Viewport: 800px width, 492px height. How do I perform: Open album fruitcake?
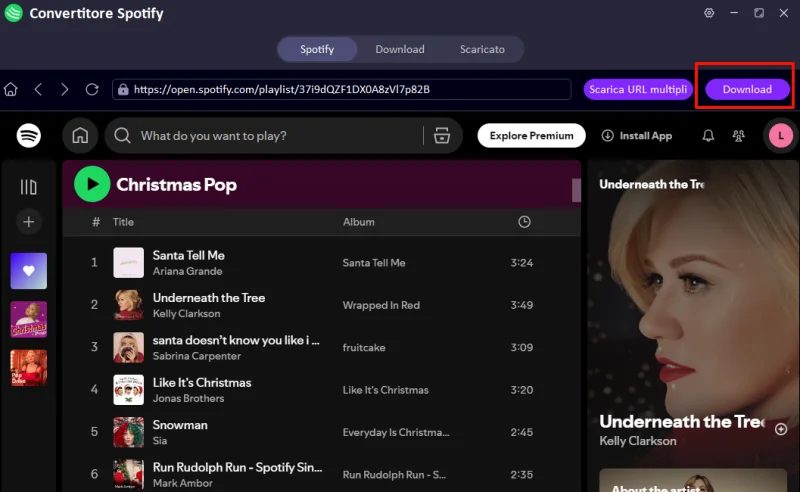364,348
